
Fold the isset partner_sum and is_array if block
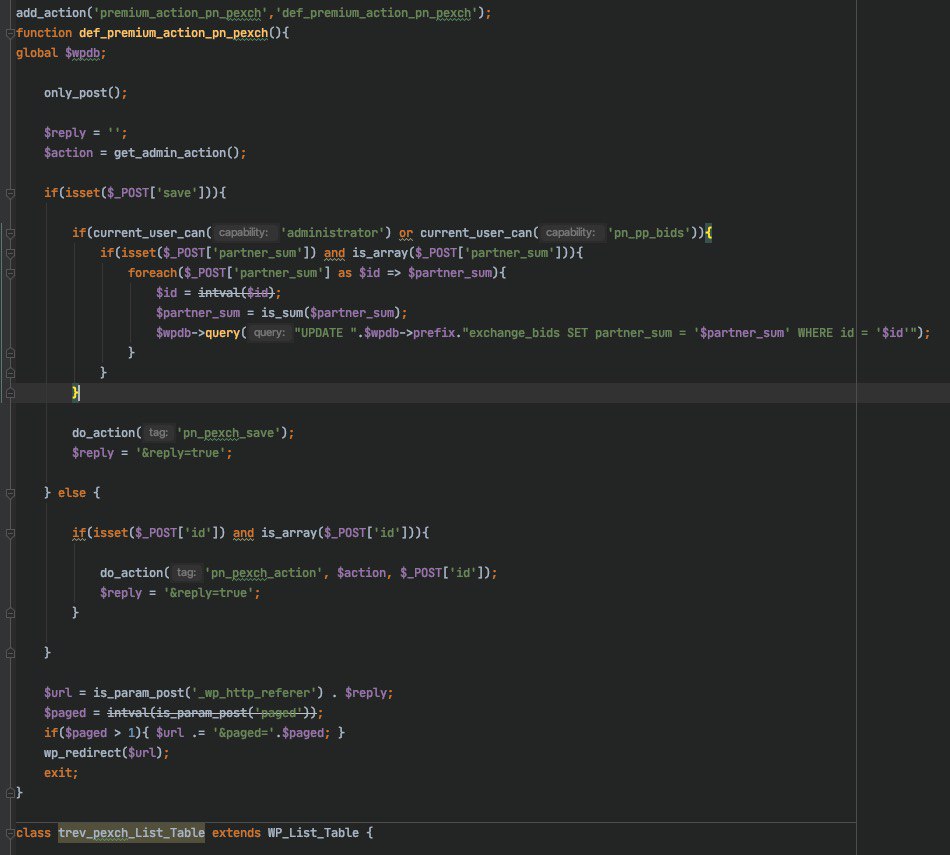pyautogui.click(x=10, y=253)
